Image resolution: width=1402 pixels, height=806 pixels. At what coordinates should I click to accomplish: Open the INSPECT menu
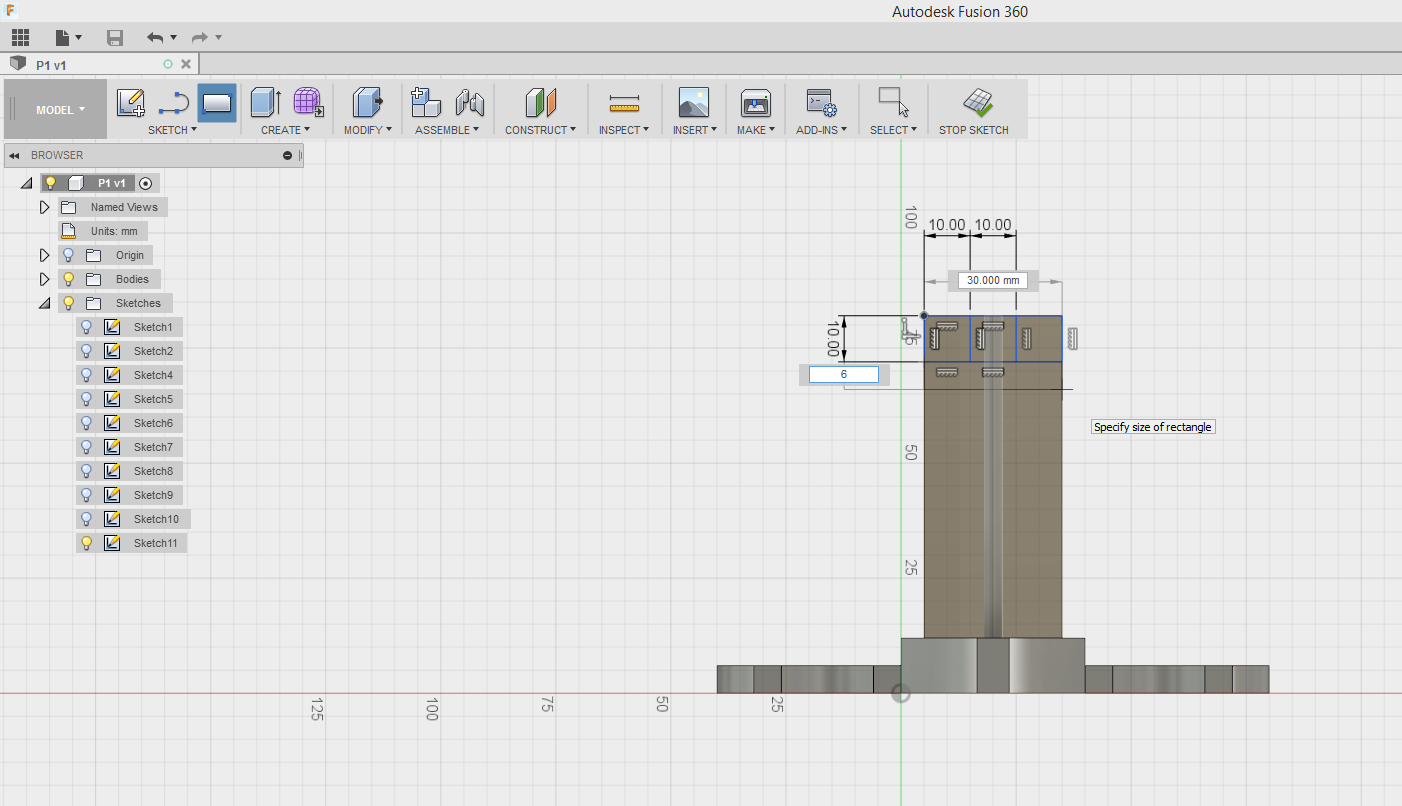[x=624, y=130]
